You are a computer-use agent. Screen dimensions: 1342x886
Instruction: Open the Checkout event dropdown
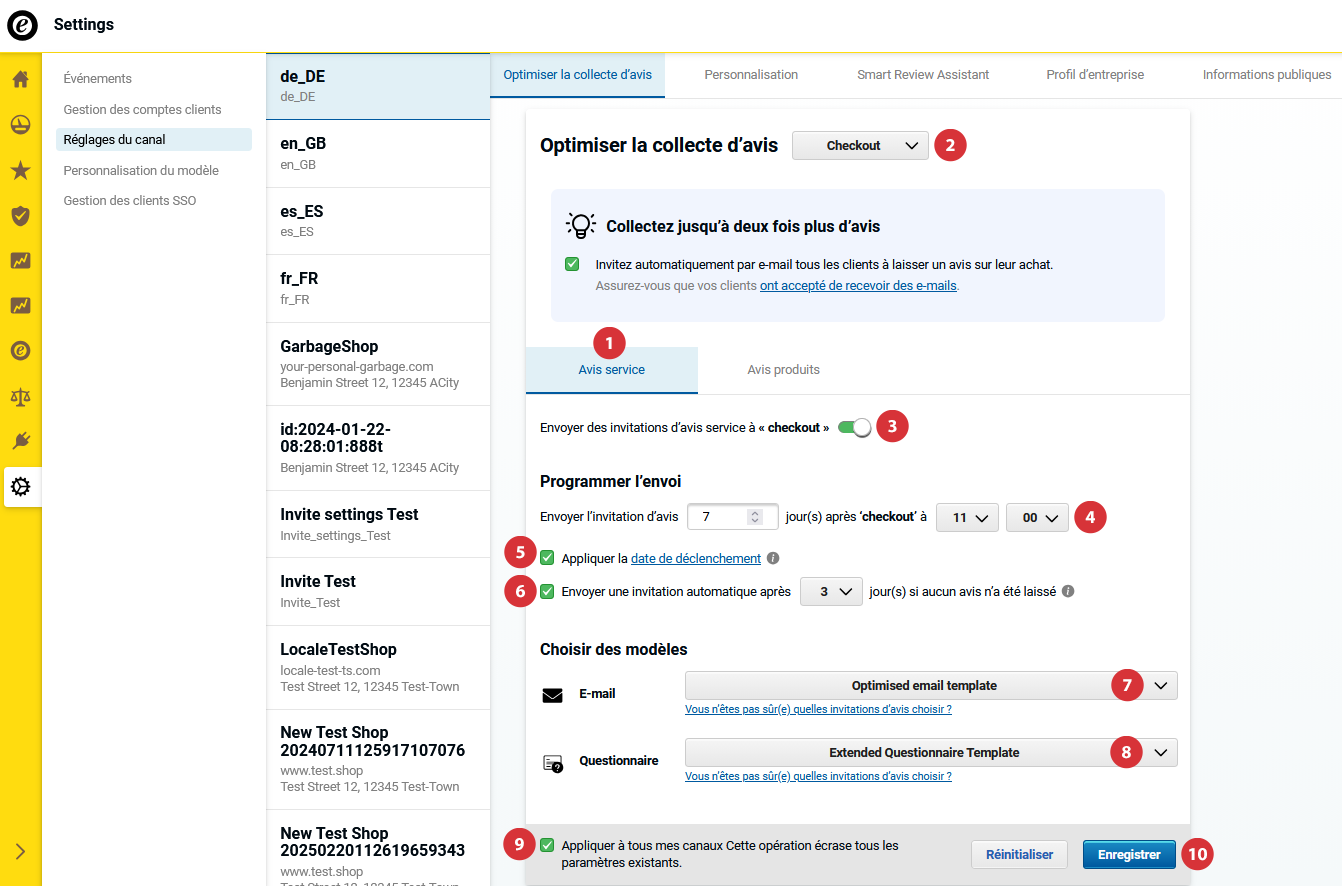pyautogui.click(x=859, y=146)
